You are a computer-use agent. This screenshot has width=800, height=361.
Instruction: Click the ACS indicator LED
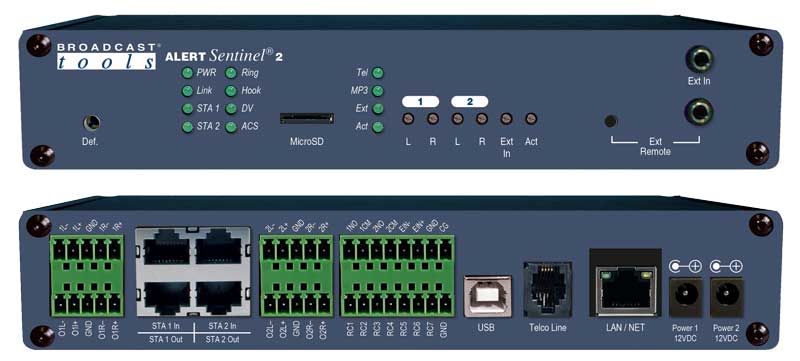[231, 127]
